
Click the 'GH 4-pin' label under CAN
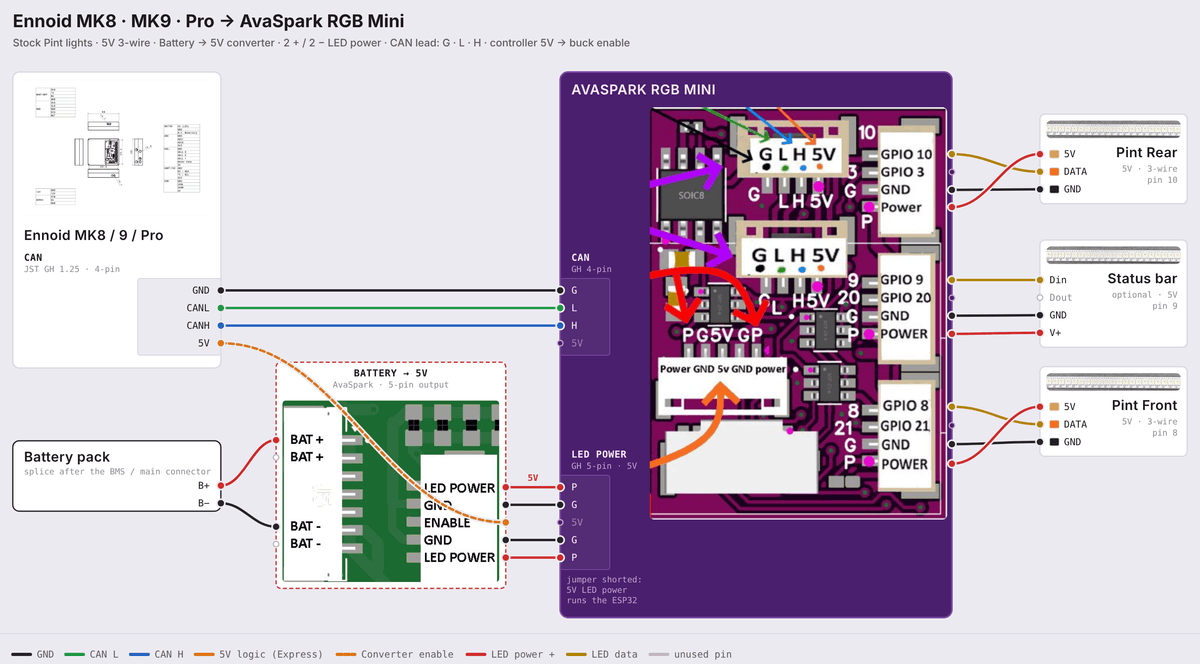point(593,270)
